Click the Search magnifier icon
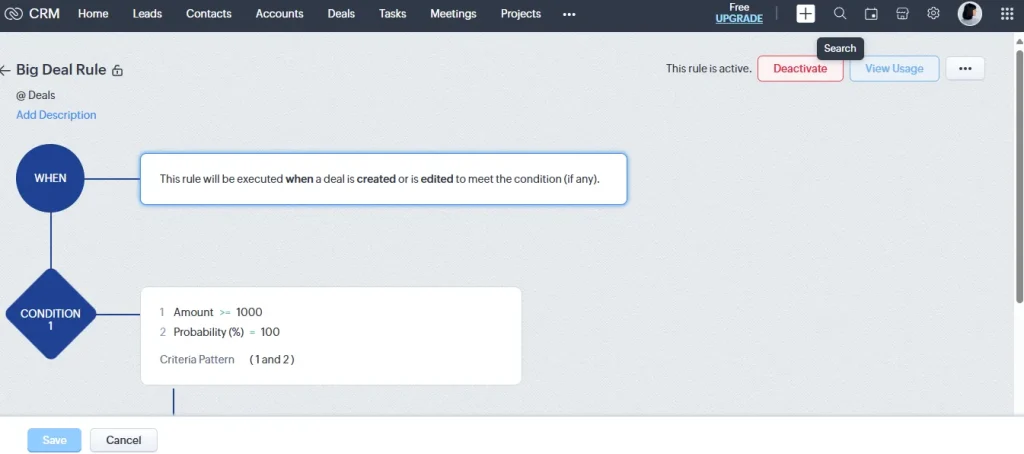The width and height of the screenshot is (1024, 454). tap(840, 14)
